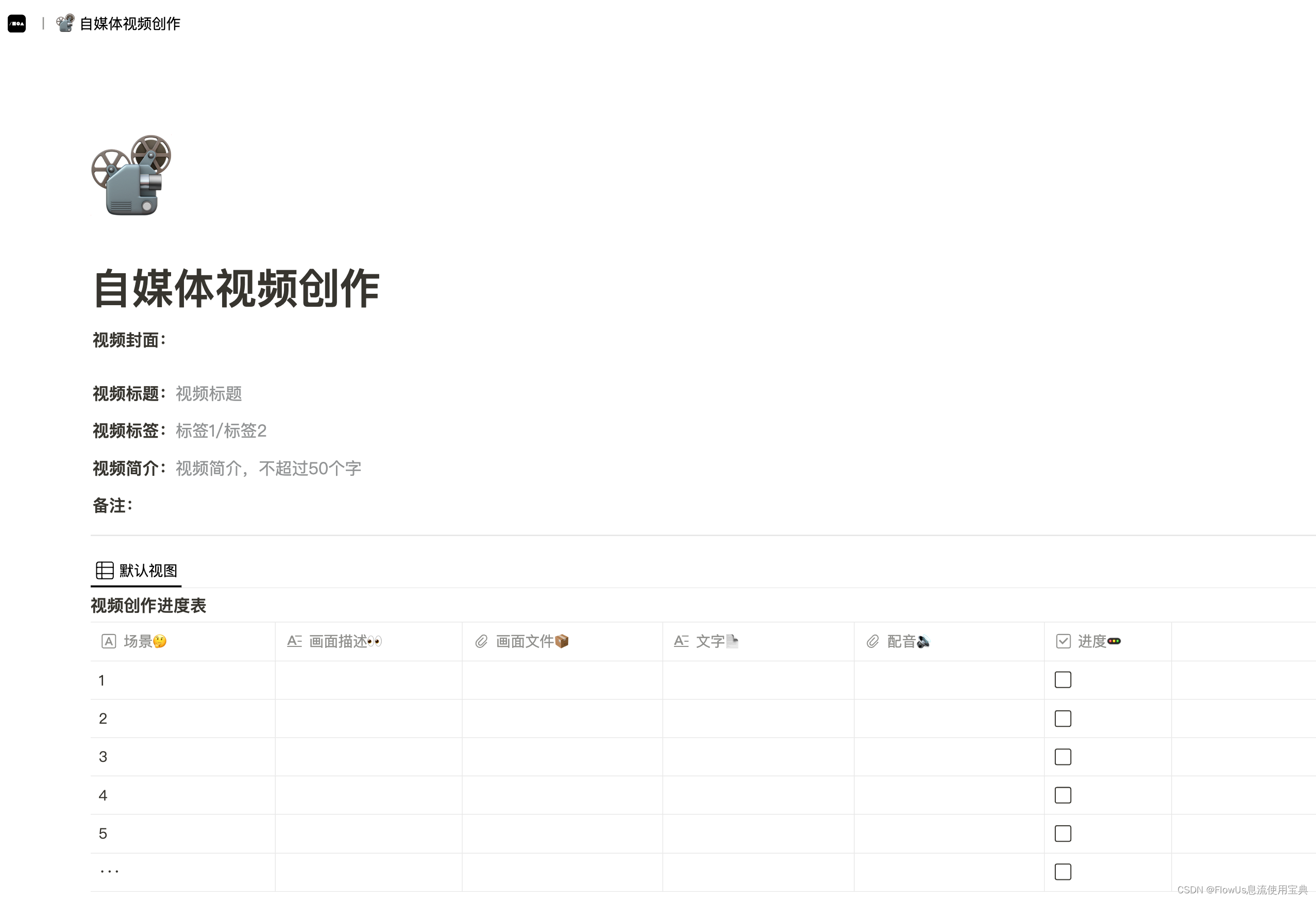Open the 文字 column header menu
This screenshot has width=1316, height=900.
coord(710,641)
